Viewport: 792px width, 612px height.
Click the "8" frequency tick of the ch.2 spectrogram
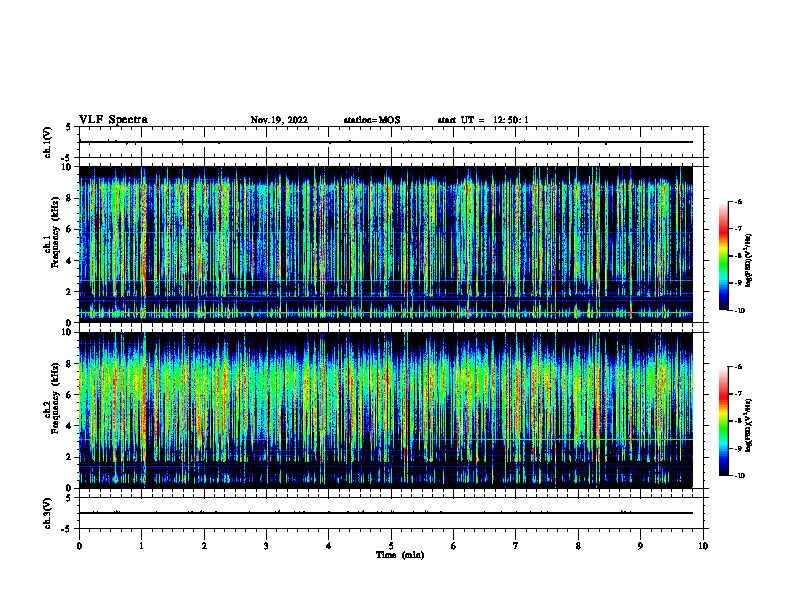coord(70,364)
